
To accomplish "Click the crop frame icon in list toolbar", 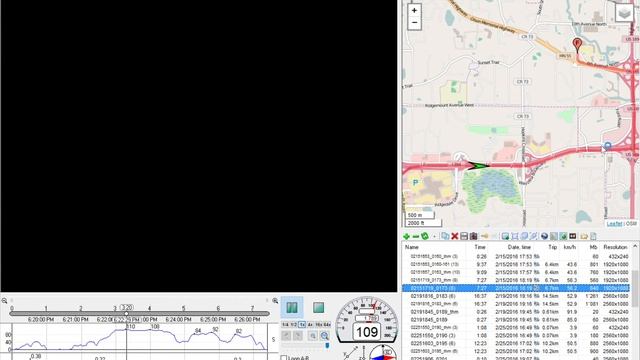I will 515,236.
